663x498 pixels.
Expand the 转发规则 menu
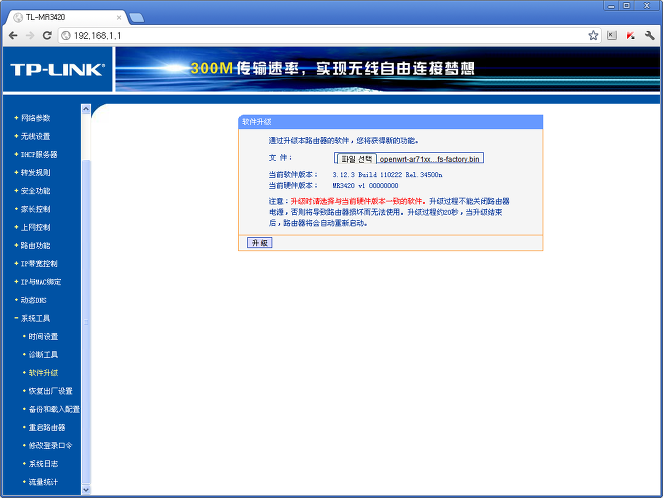tap(36, 172)
